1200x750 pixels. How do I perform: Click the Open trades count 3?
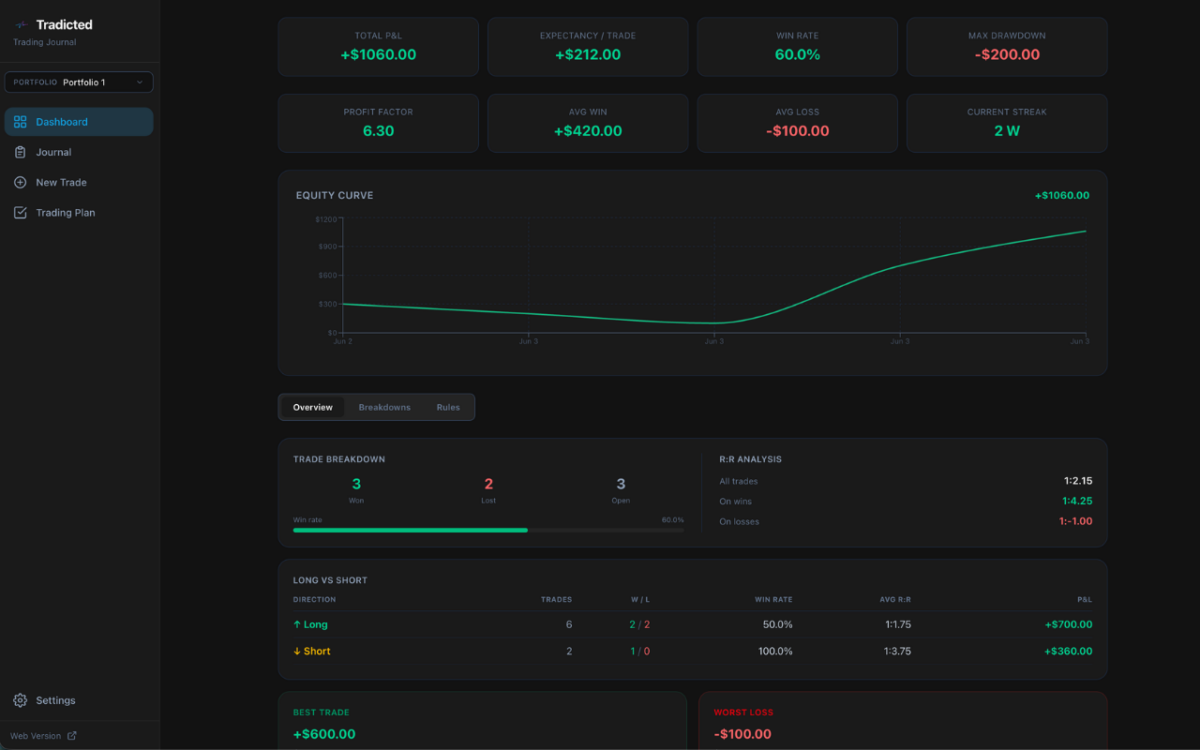click(x=621, y=484)
